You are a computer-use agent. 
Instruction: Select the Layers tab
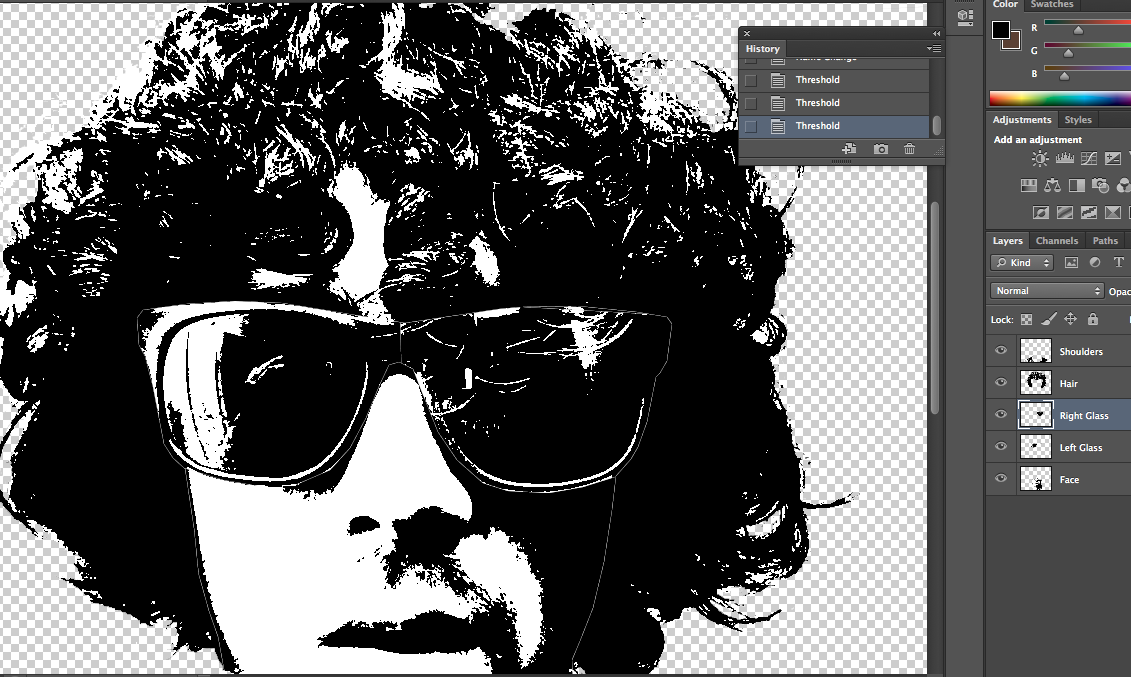[x=1007, y=241]
